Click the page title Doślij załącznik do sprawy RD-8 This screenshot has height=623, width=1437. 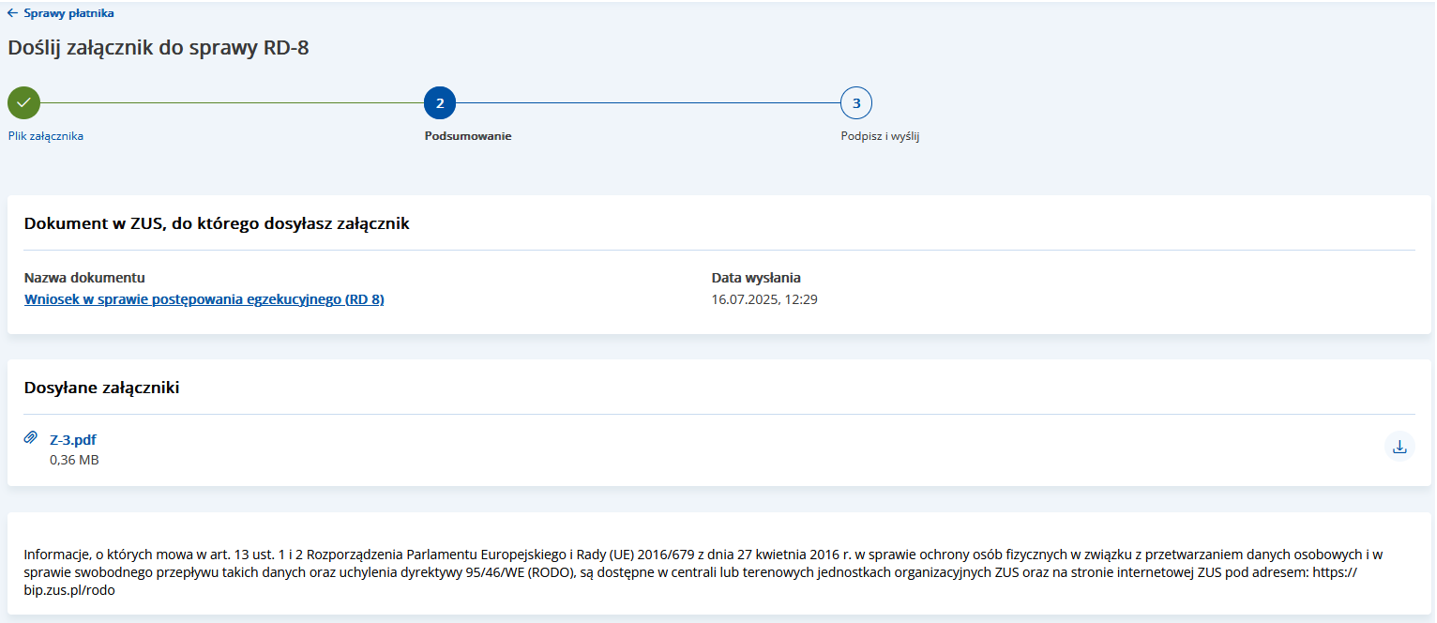158,48
